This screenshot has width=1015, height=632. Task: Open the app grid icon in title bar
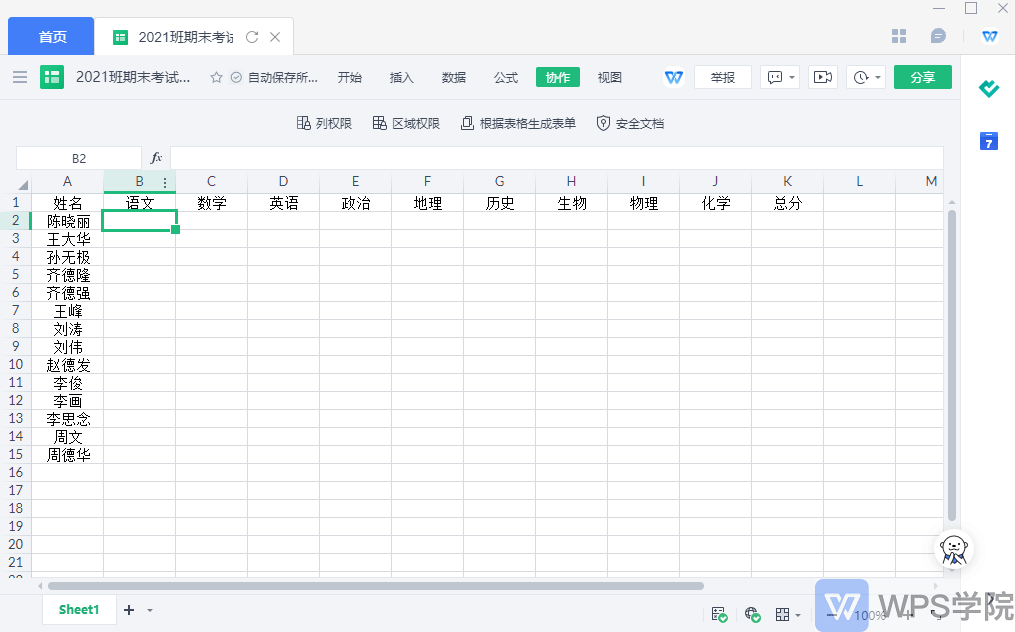(x=898, y=36)
